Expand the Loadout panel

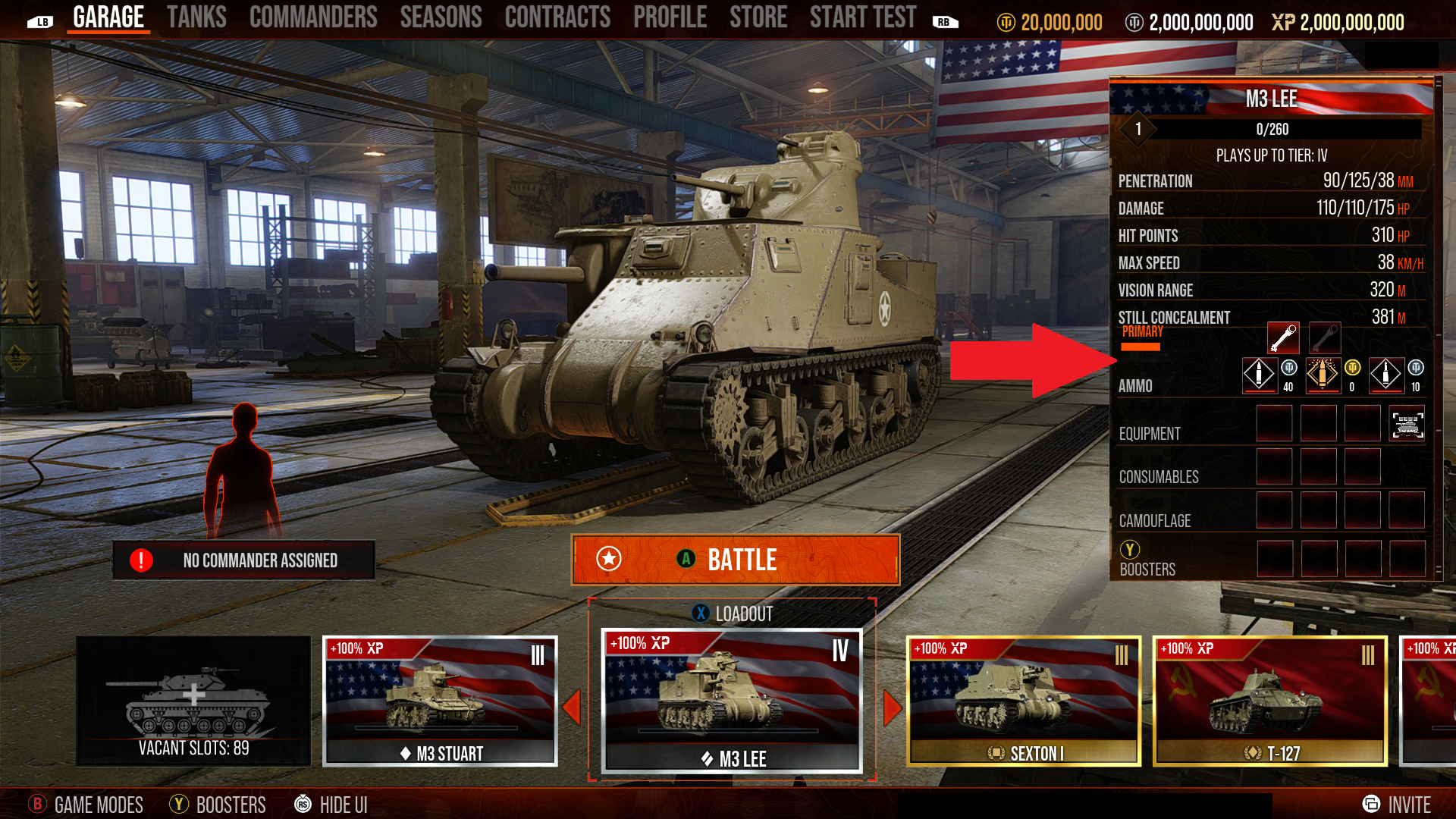tap(733, 613)
